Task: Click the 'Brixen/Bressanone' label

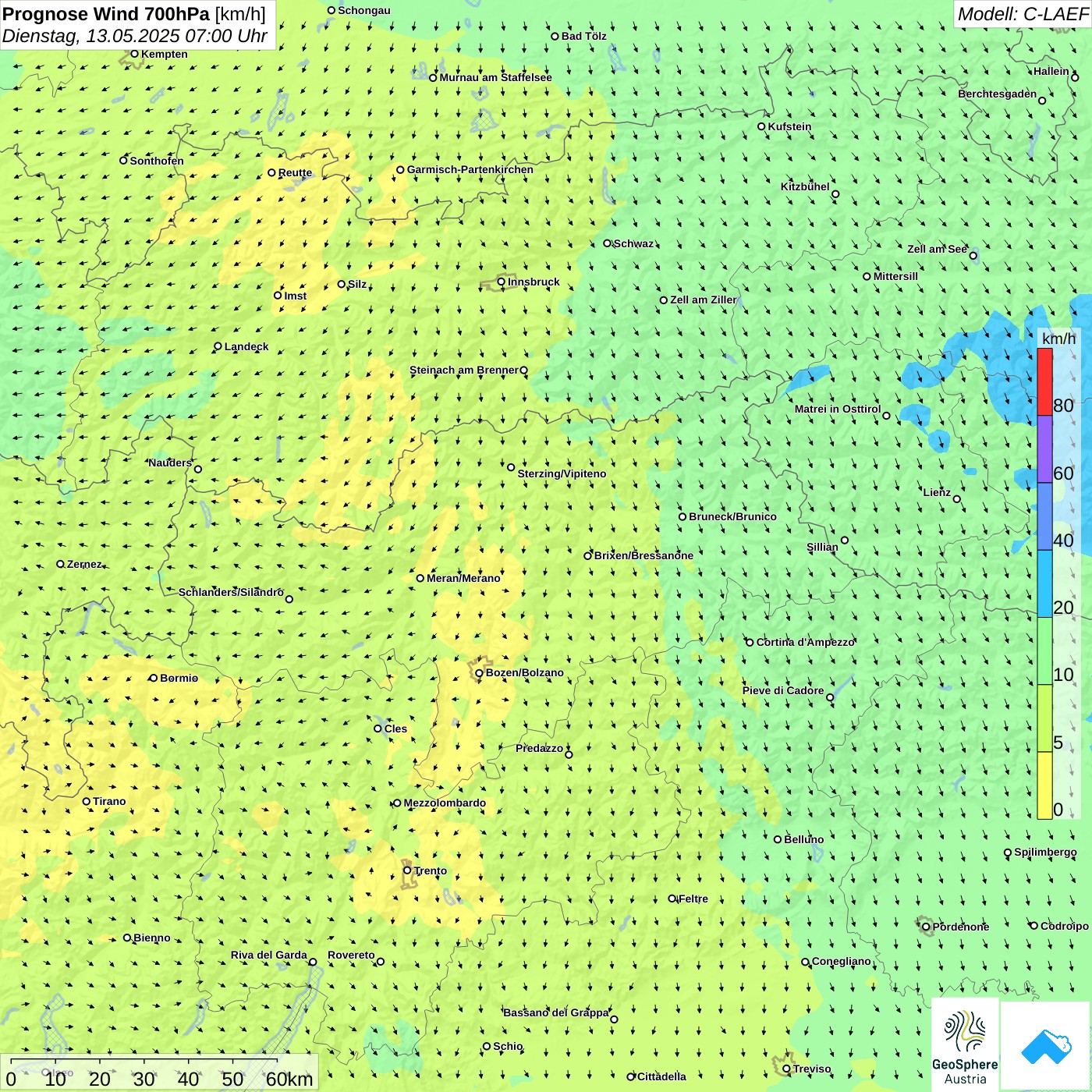Action: tap(643, 555)
